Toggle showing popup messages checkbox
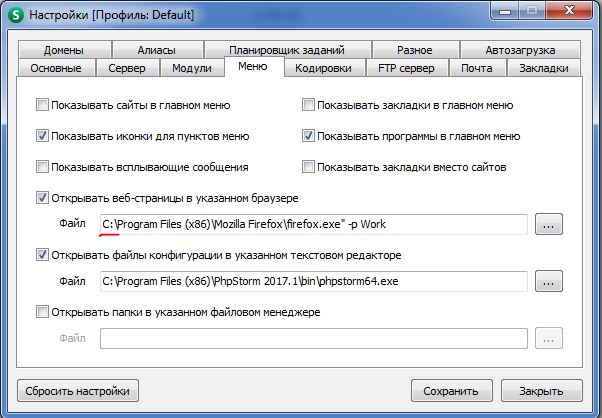This screenshot has height=418, width=602. [42, 167]
